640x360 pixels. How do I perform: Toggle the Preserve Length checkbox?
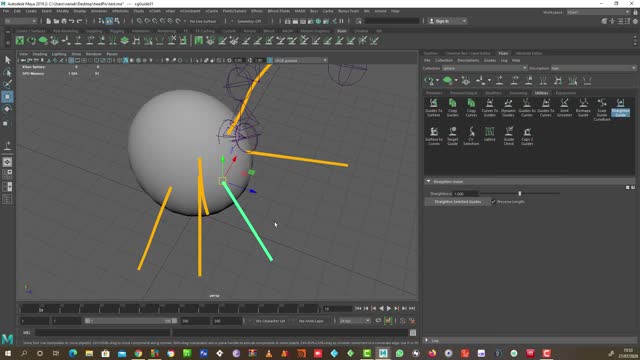[493, 202]
